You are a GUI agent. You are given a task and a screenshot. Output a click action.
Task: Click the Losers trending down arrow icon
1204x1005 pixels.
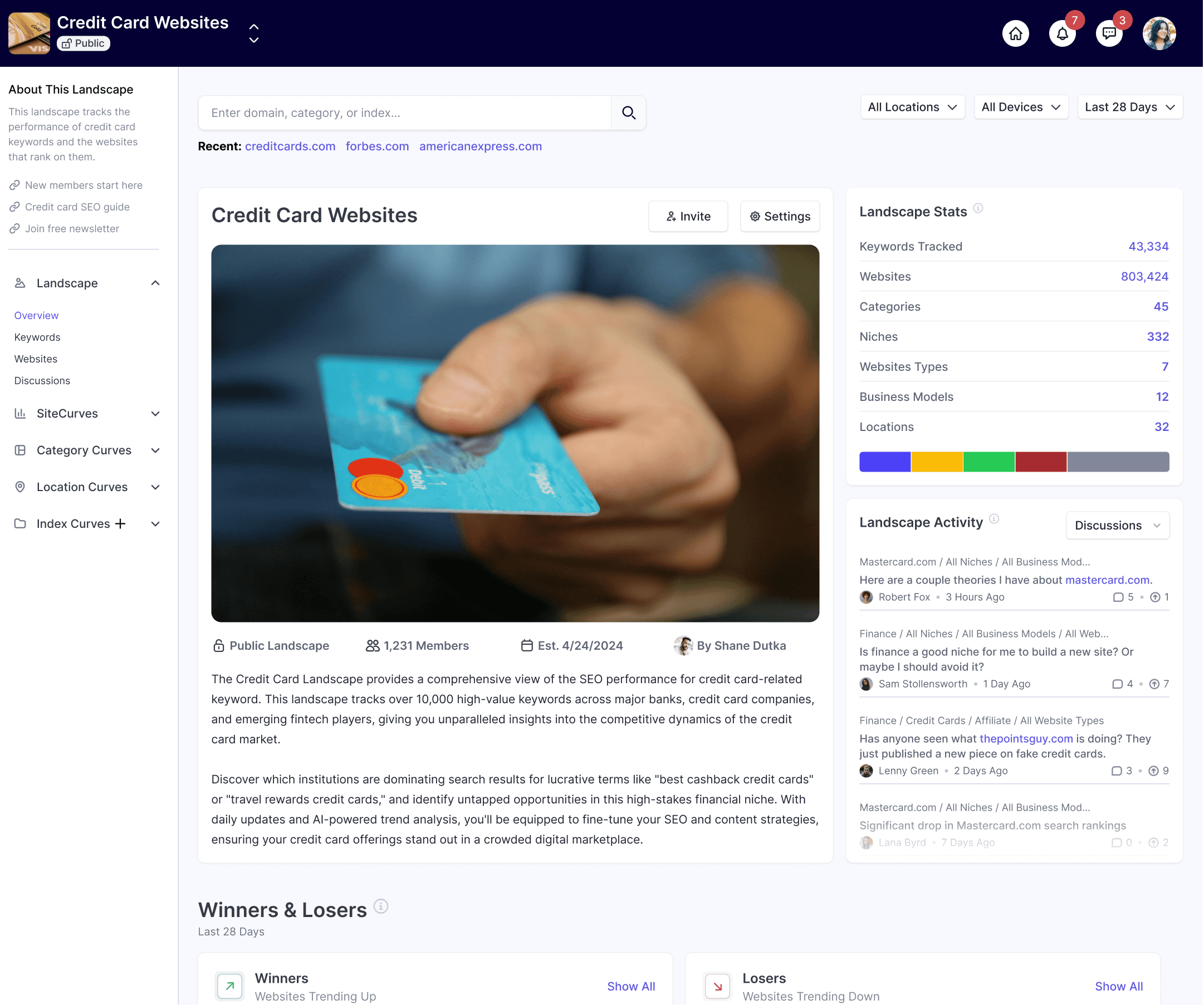718,987
